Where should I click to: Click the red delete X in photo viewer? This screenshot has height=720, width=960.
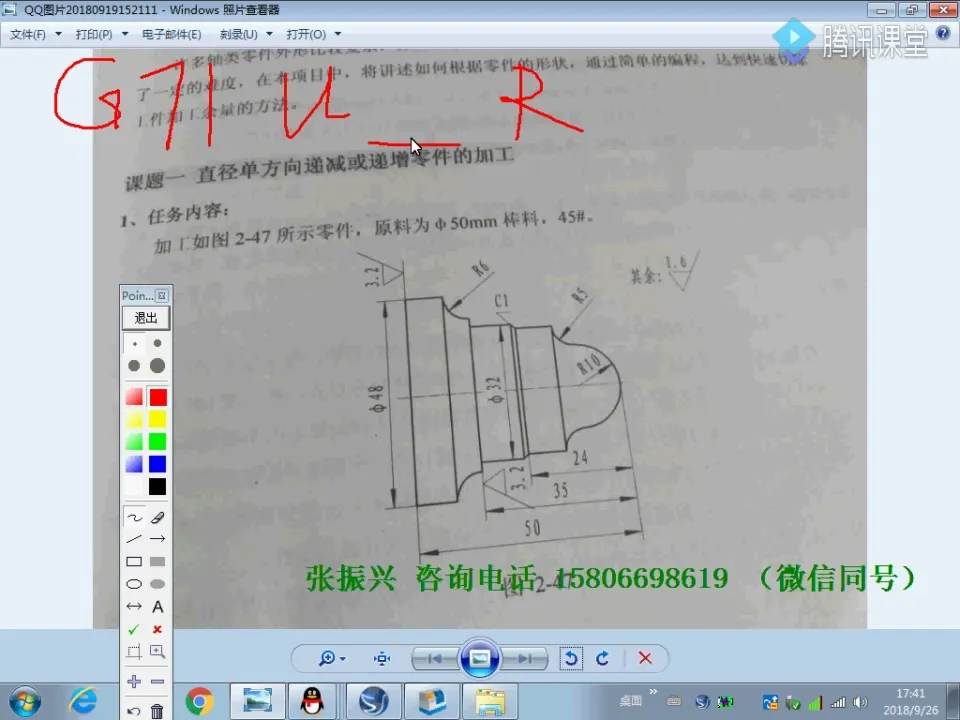(645, 658)
